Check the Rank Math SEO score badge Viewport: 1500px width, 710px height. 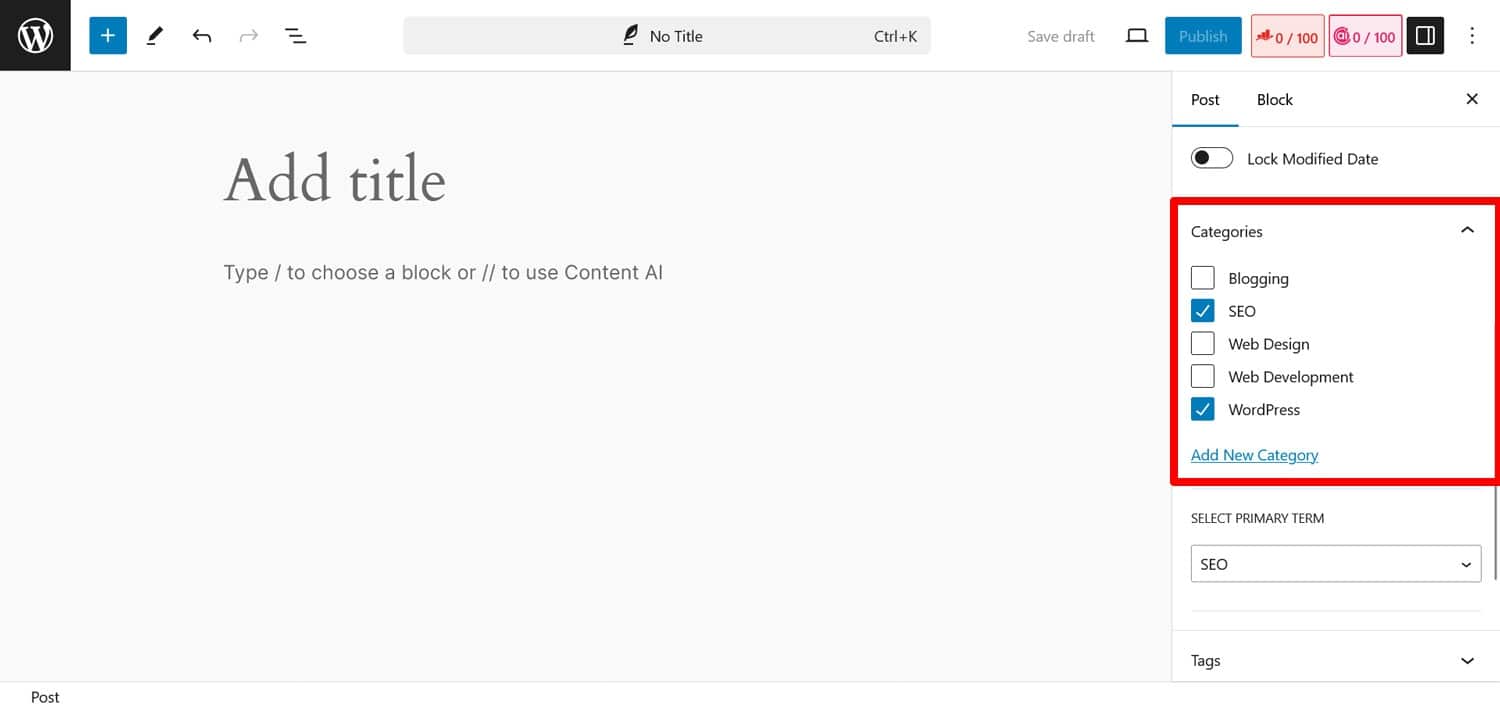click(1287, 35)
